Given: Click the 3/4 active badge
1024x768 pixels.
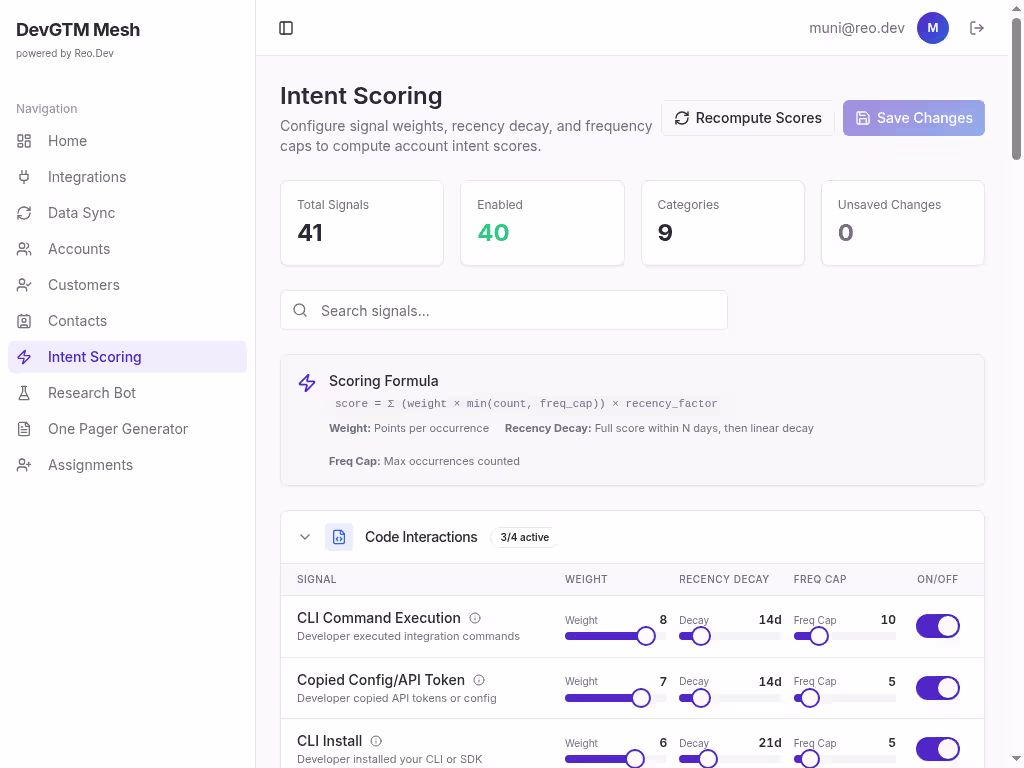Looking at the screenshot, I should click(524, 537).
